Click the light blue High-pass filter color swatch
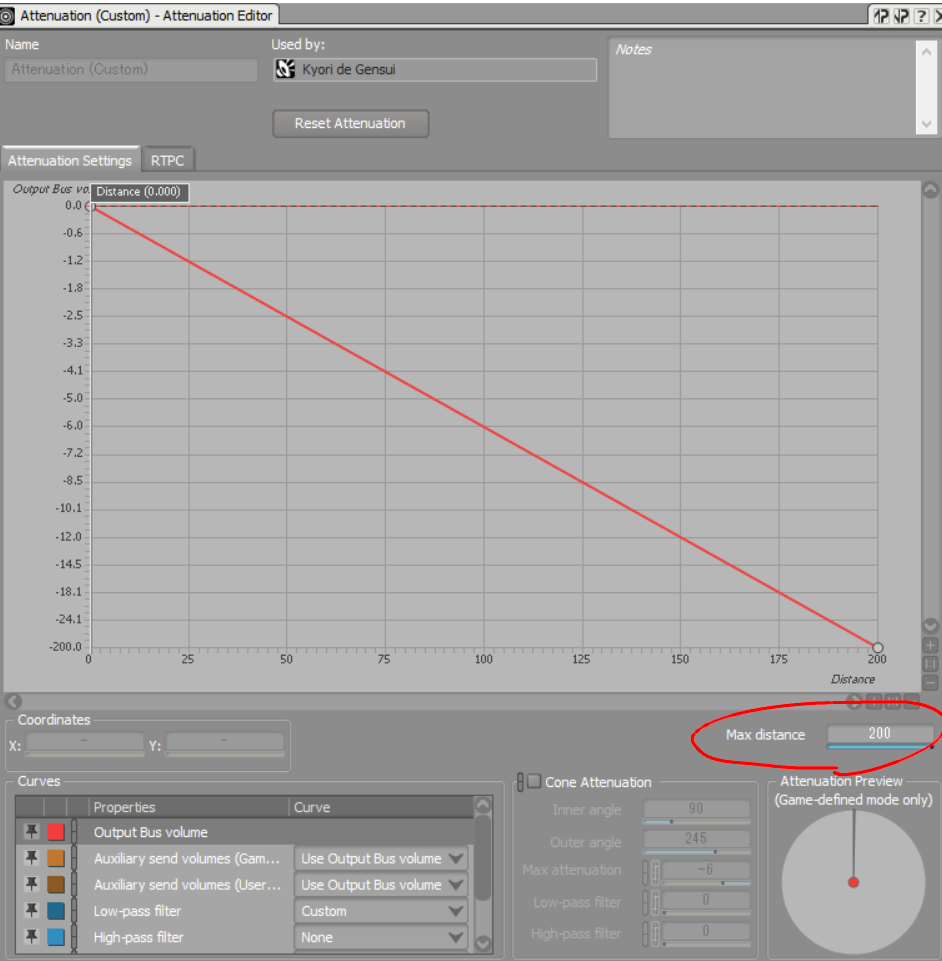Image resolution: width=942 pixels, height=961 pixels. coord(56,936)
